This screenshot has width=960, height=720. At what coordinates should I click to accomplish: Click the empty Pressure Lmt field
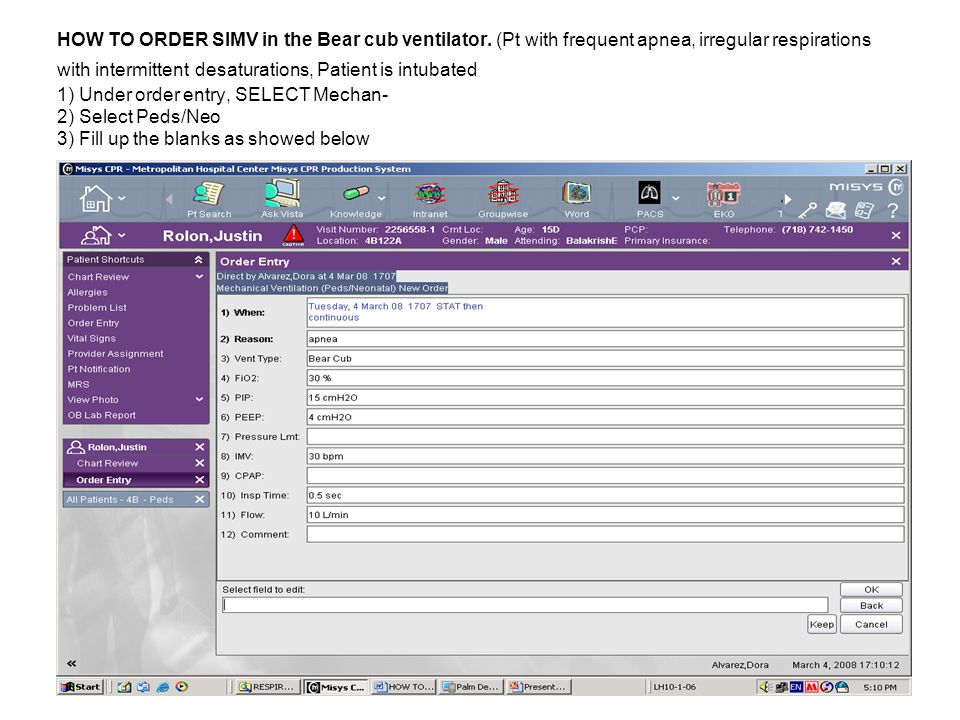point(605,437)
